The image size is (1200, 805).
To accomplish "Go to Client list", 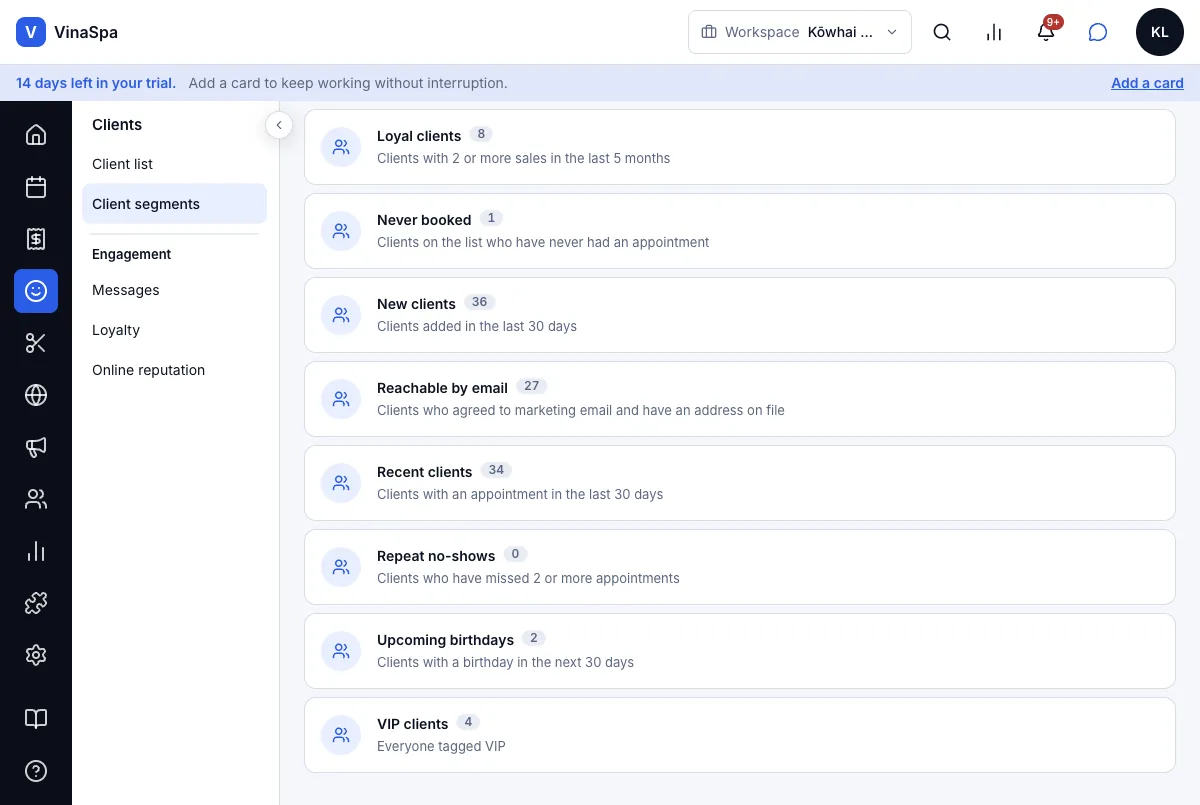I will [x=174, y=164].
